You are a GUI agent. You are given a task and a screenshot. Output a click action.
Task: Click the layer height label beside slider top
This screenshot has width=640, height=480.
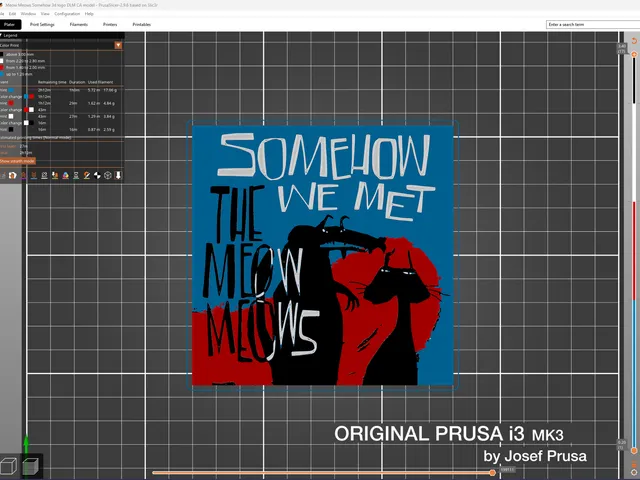[622, 49]
